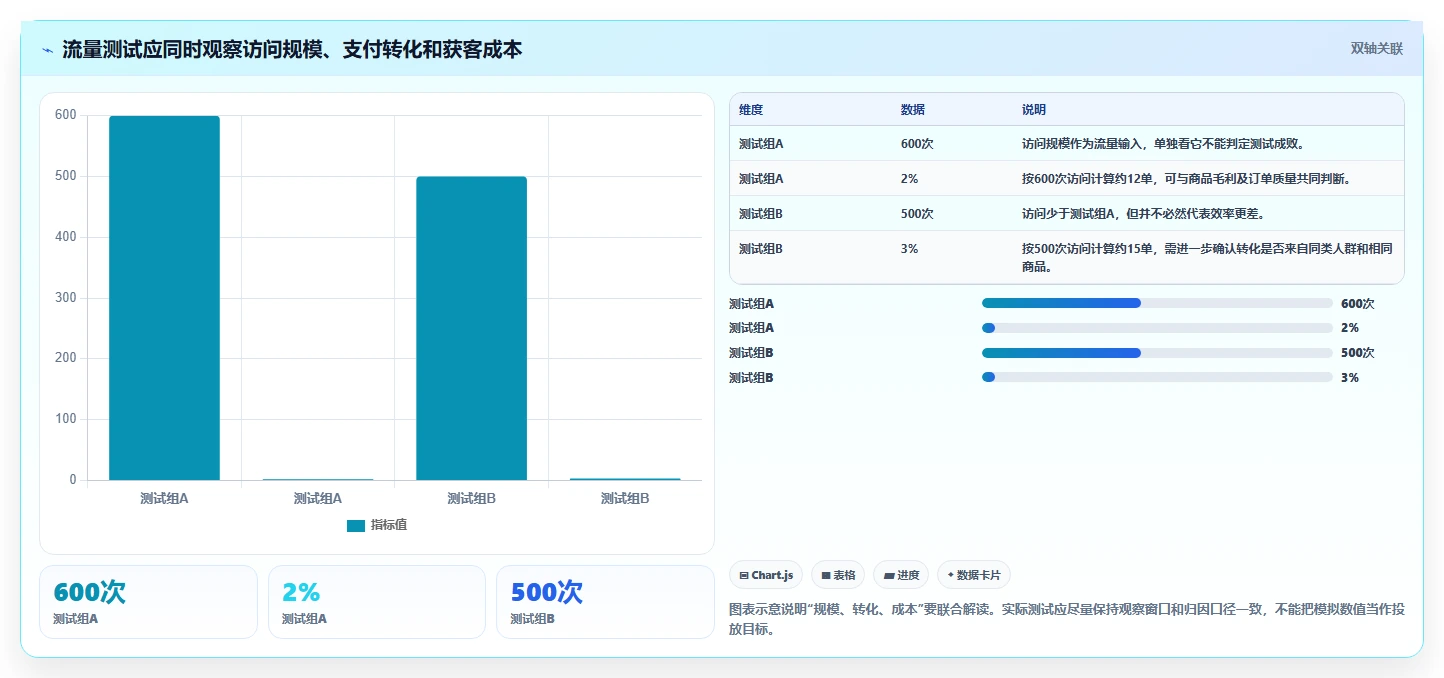
Task: Click the progress bar labeled 500次
Action: point(1157,353)
